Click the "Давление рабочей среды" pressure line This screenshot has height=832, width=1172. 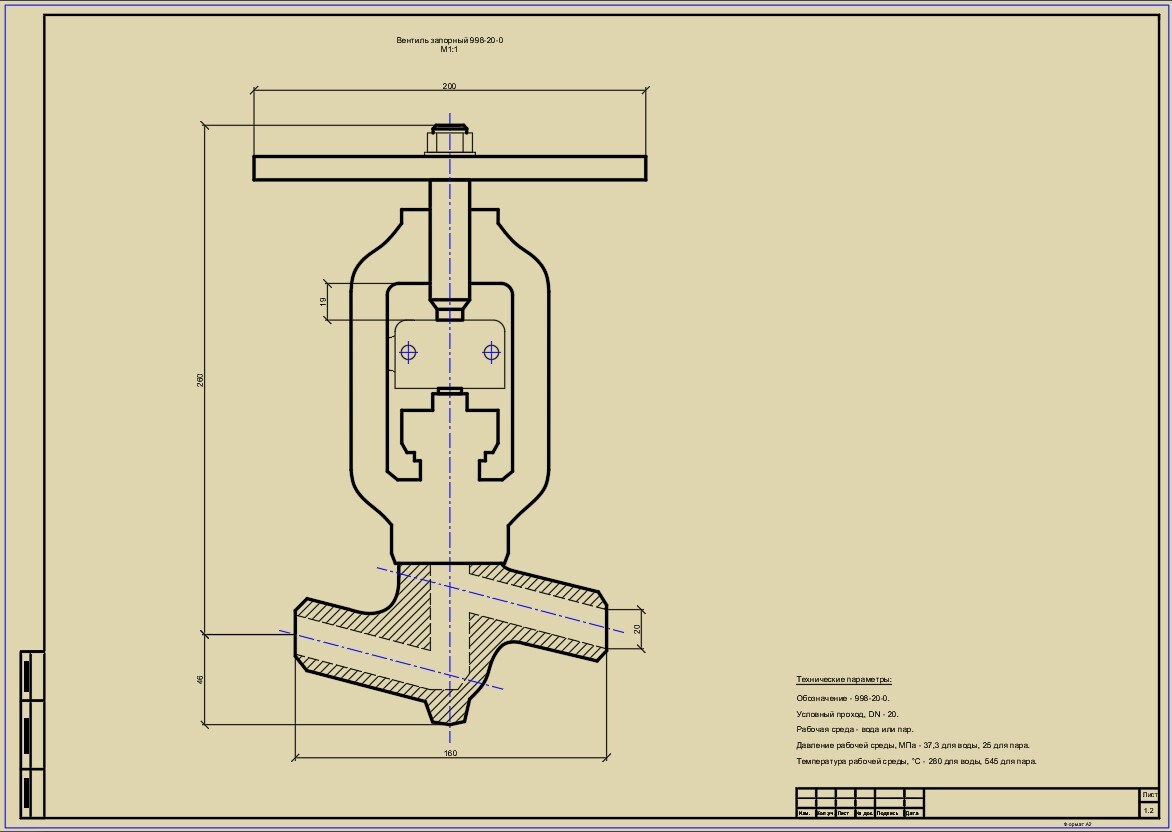click(x=912, y=746)
